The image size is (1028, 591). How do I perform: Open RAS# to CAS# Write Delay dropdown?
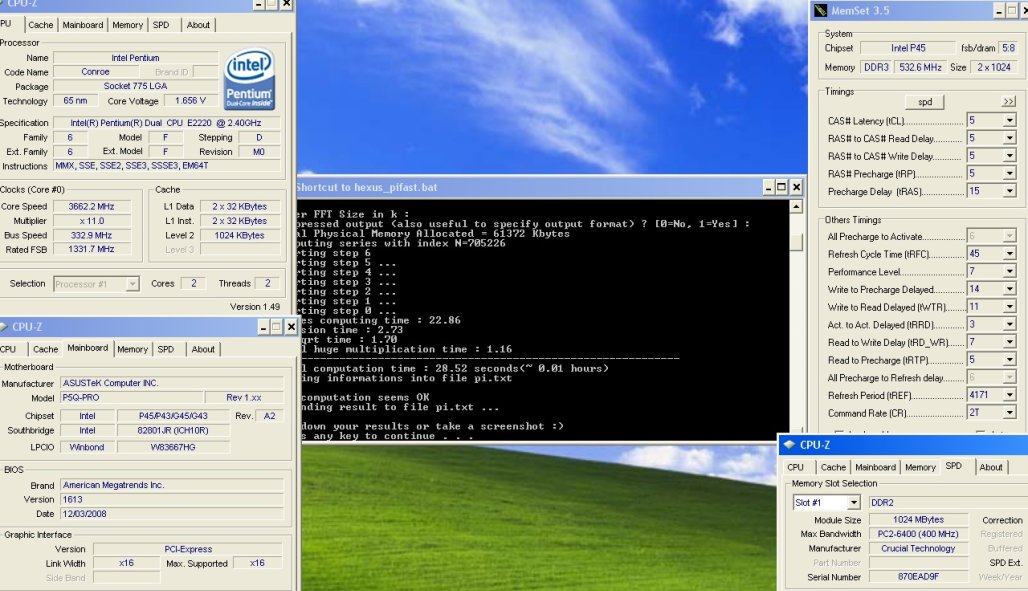point(1010,156)
